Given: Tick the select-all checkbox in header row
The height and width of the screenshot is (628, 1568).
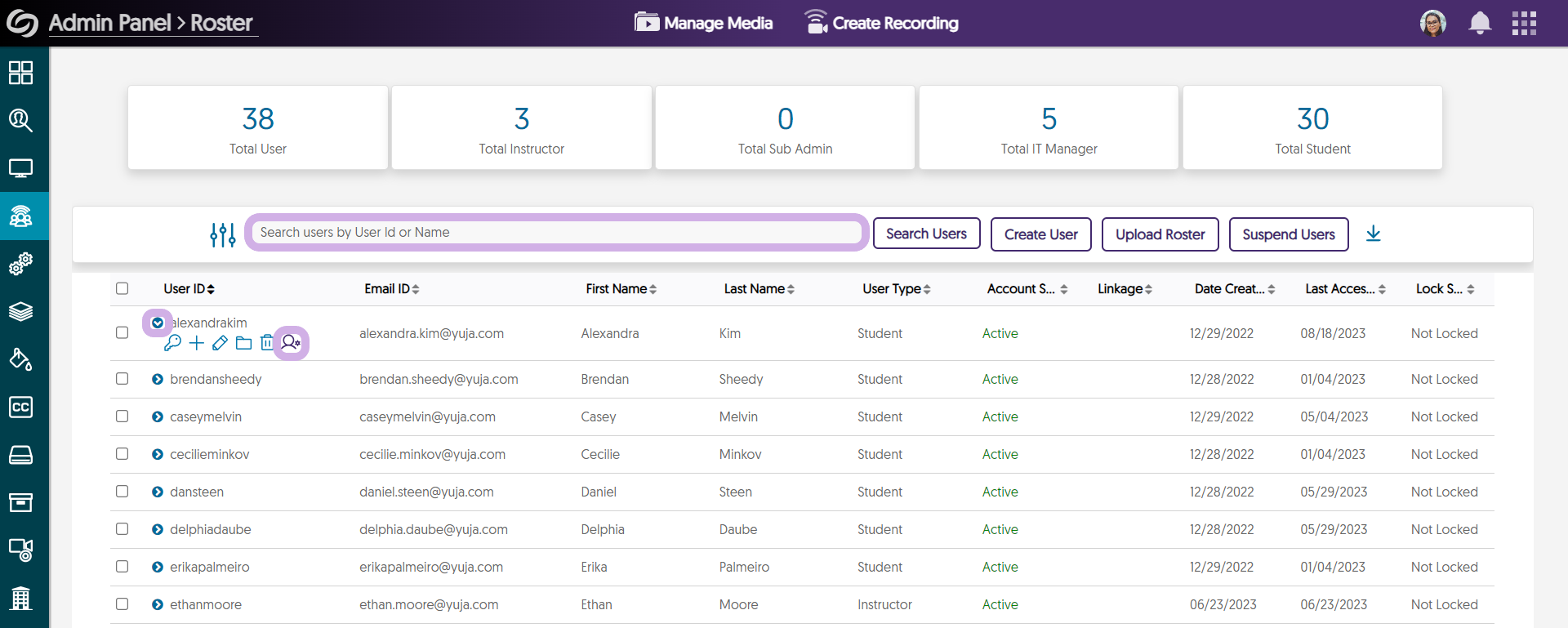Looking at the screenshot, I should click(x=122, y=288).
